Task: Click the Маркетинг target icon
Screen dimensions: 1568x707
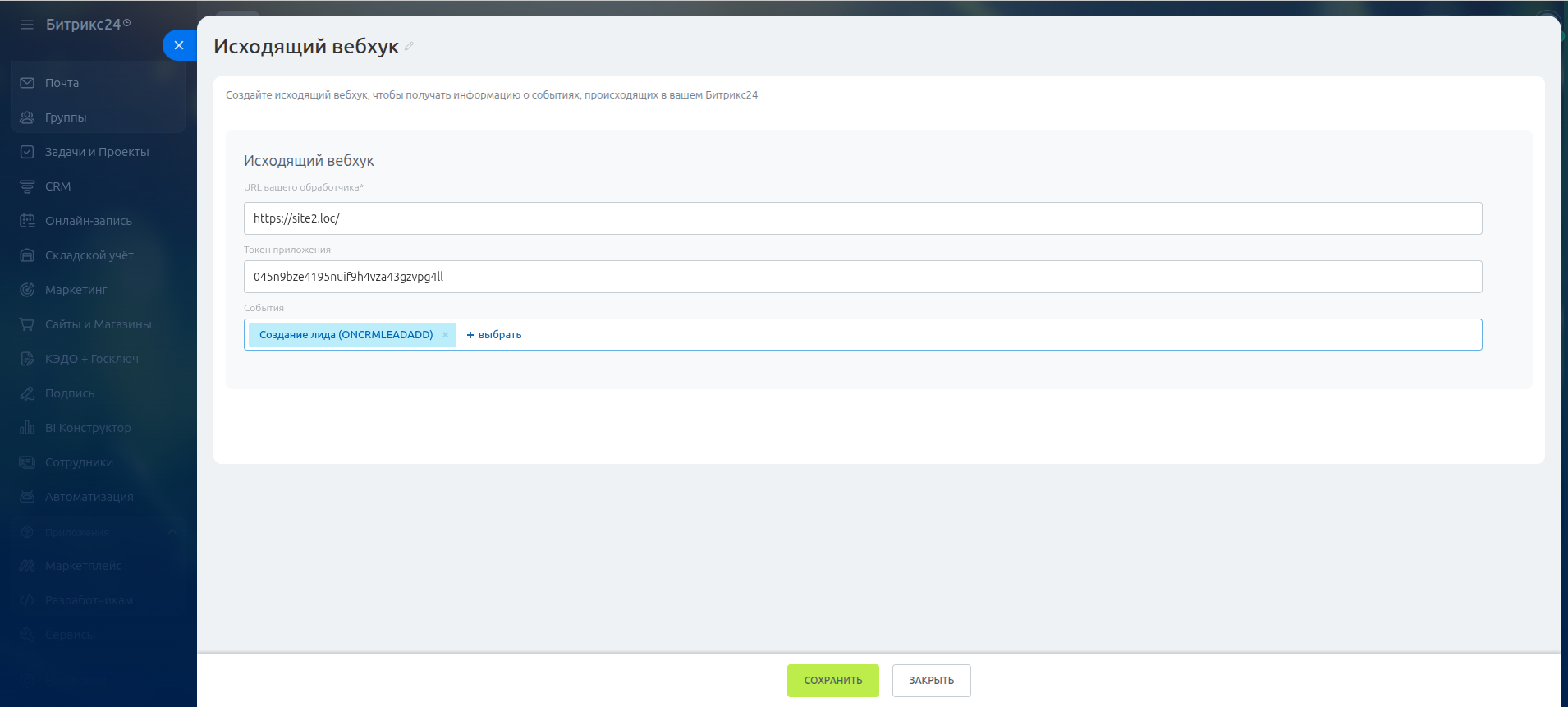Action: click(x=27, y=290)
